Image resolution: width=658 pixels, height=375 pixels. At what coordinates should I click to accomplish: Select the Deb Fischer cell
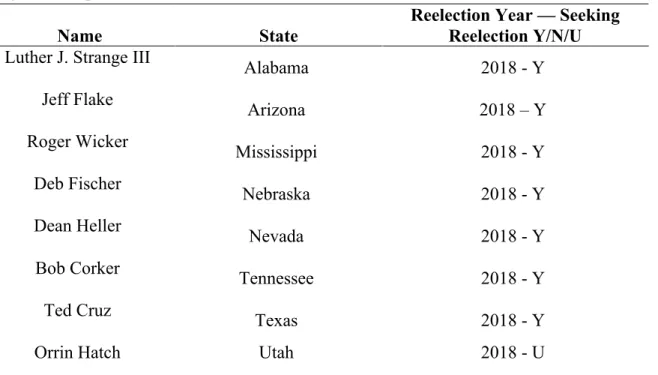click(x=77, y=184)
